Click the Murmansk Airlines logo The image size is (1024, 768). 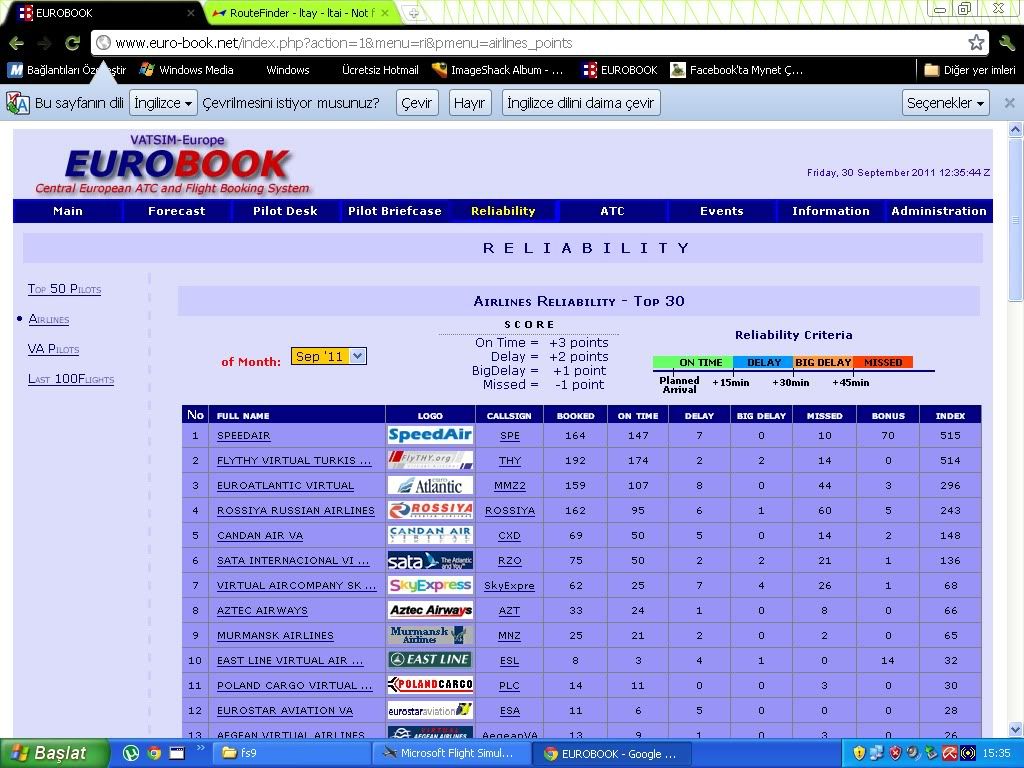coord(430,635)
